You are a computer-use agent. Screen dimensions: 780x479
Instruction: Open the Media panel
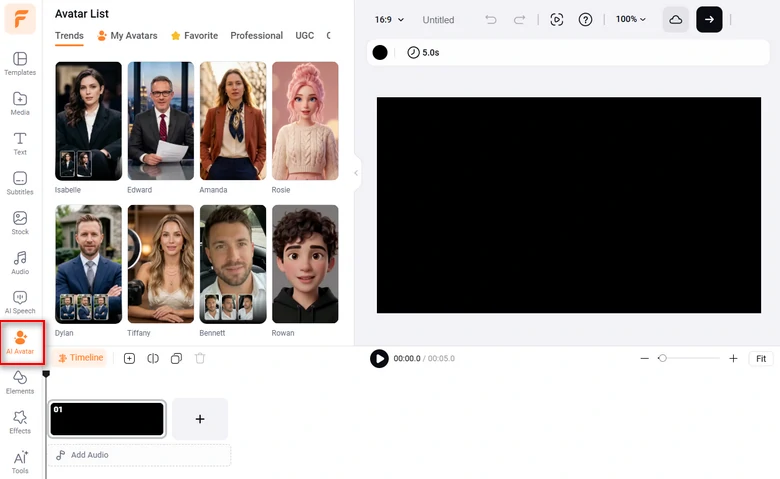click(20, 103)
